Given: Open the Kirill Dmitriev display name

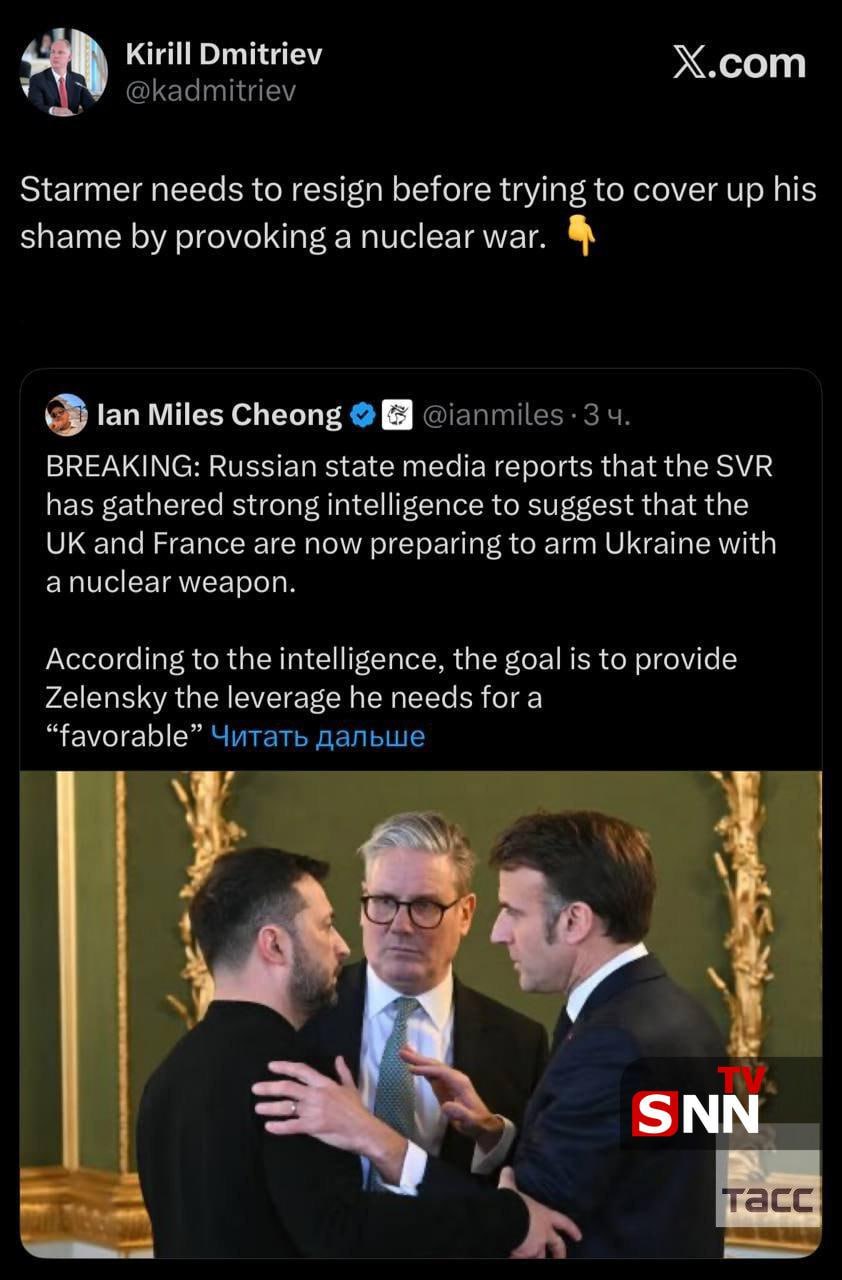Looking at the screenshot, I should 224,55.
